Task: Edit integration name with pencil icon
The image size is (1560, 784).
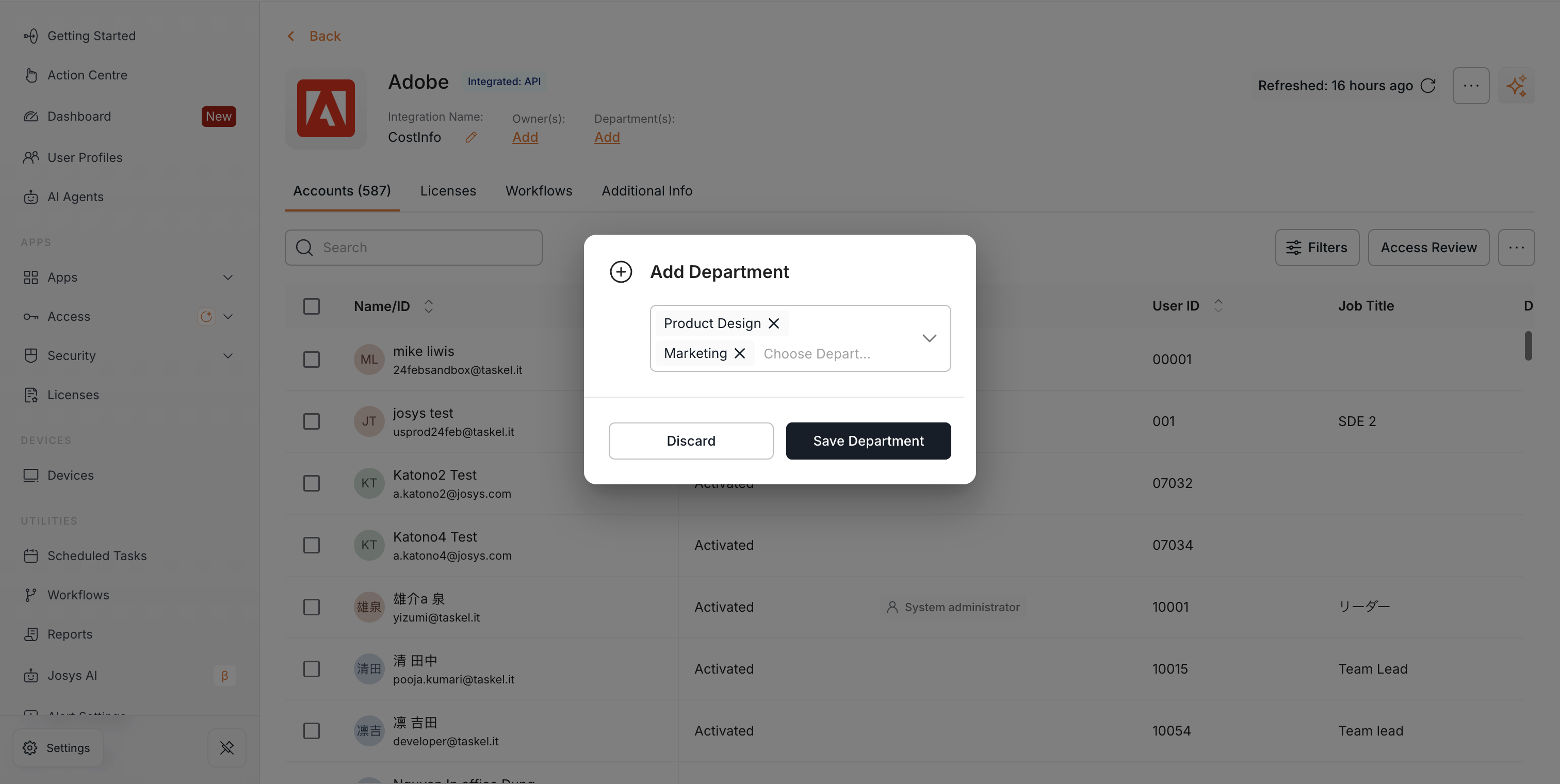Action: [x=470, y=137]
